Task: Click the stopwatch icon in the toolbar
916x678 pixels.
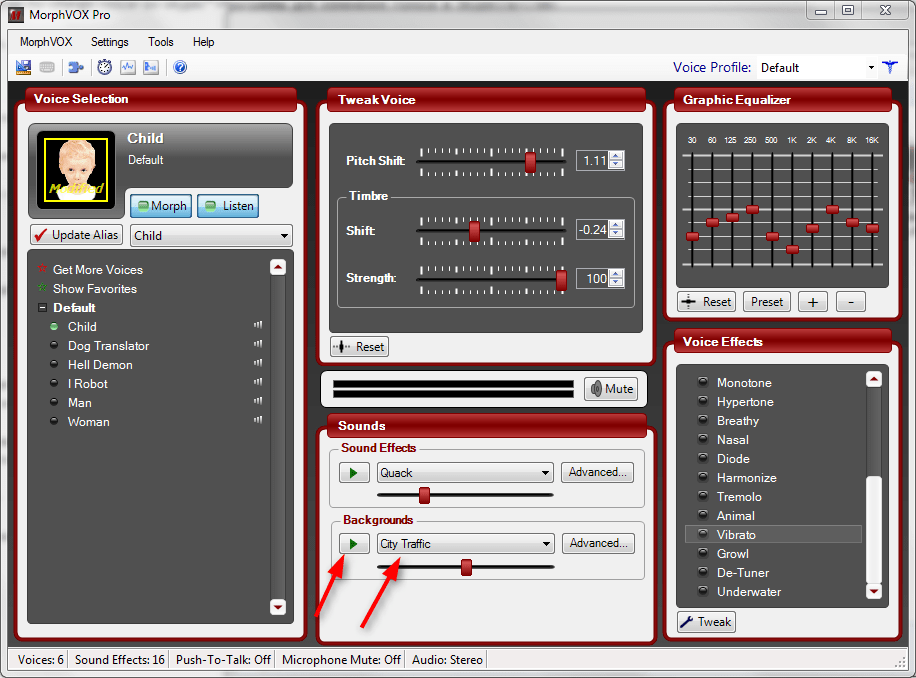Action: (104, 68)
